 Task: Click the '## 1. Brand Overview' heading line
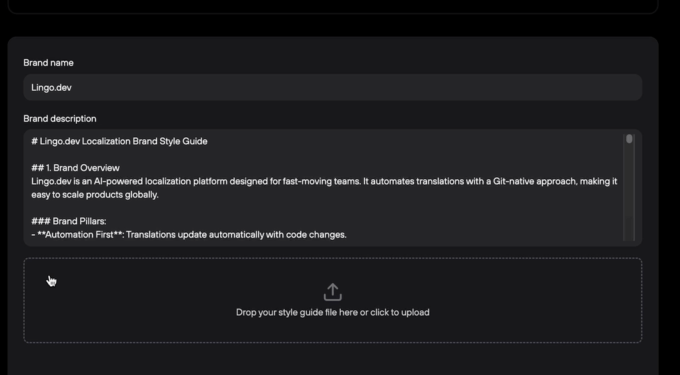tap(75, 168)
